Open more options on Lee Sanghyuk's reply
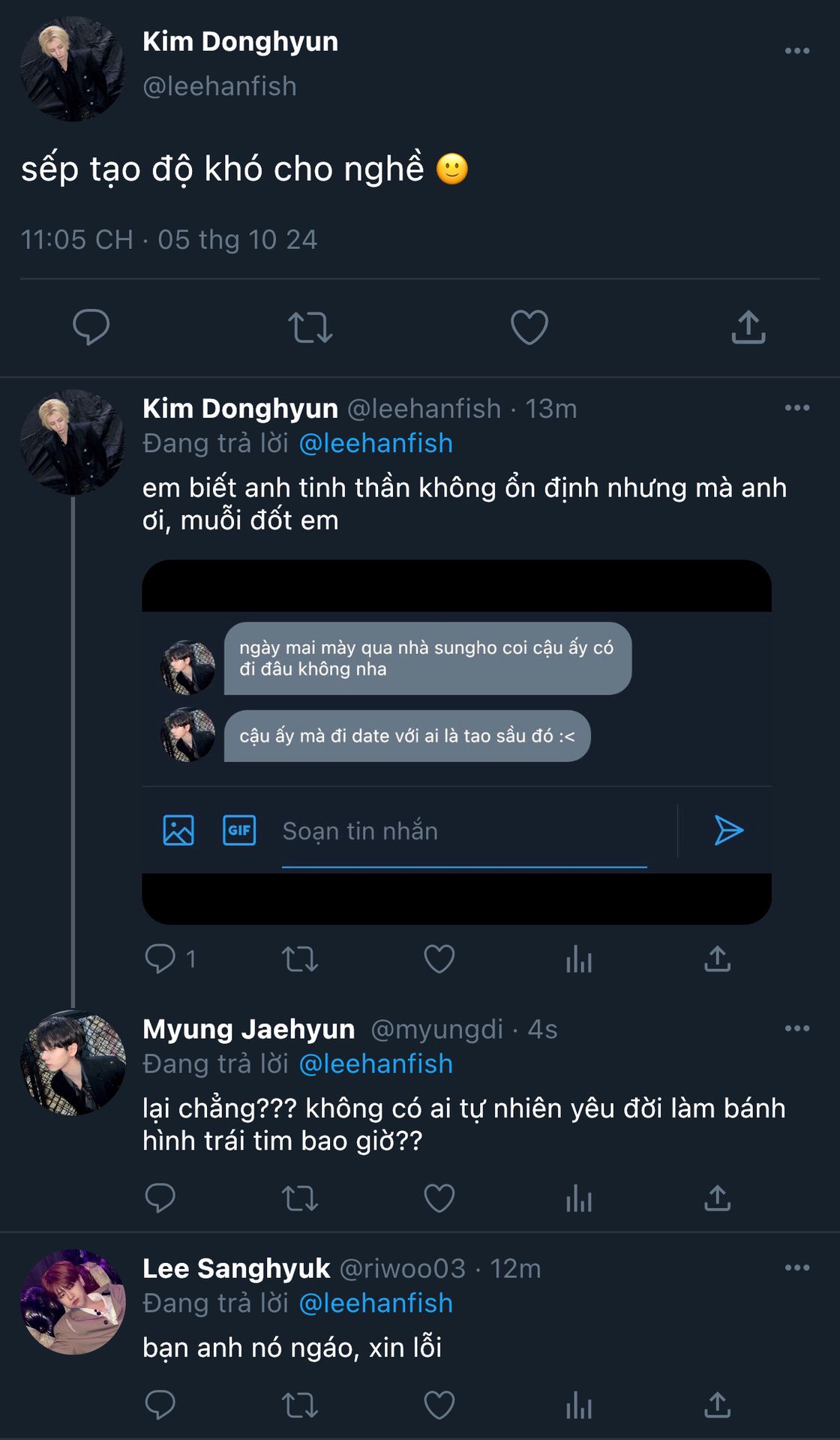Image resolution: width=840 pixels, height=1440 pixels. (x=796, y=1267)
